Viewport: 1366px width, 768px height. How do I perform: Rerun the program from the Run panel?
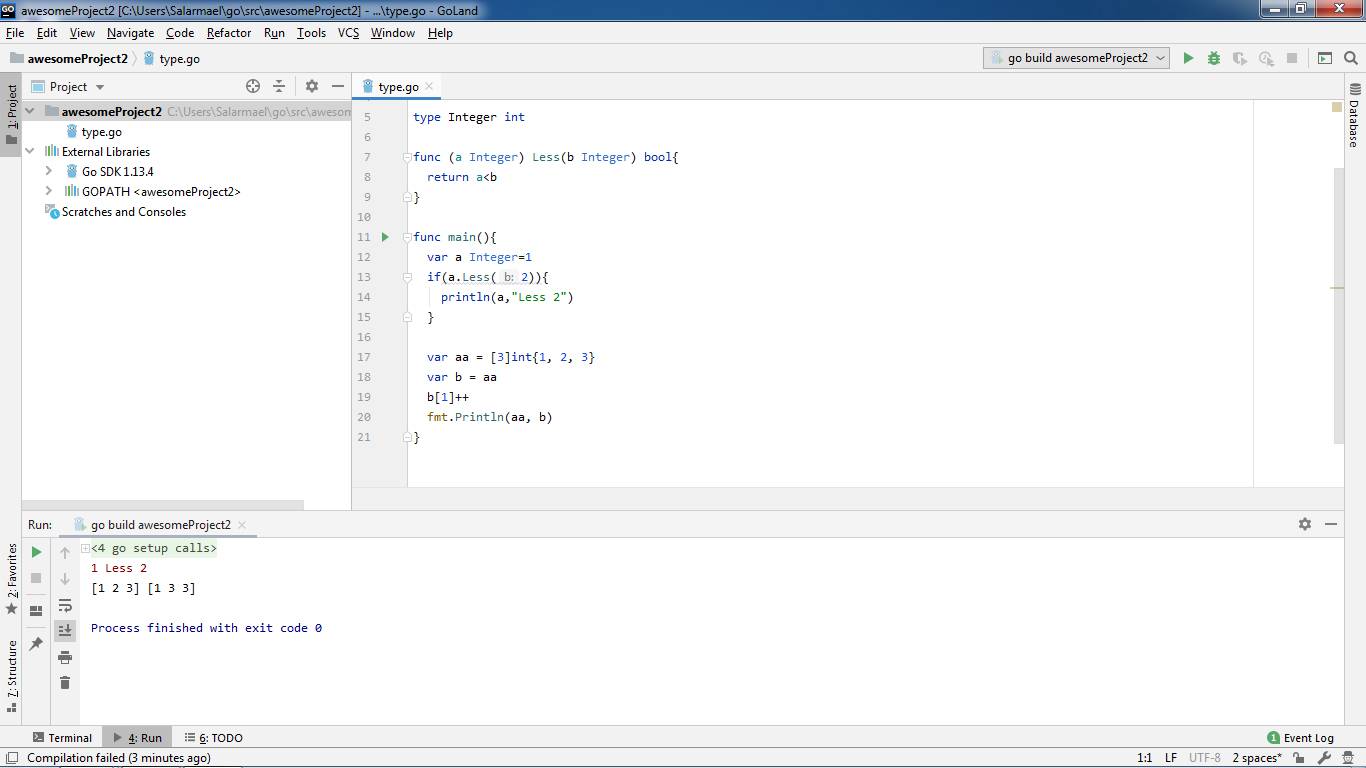point(36,552)
